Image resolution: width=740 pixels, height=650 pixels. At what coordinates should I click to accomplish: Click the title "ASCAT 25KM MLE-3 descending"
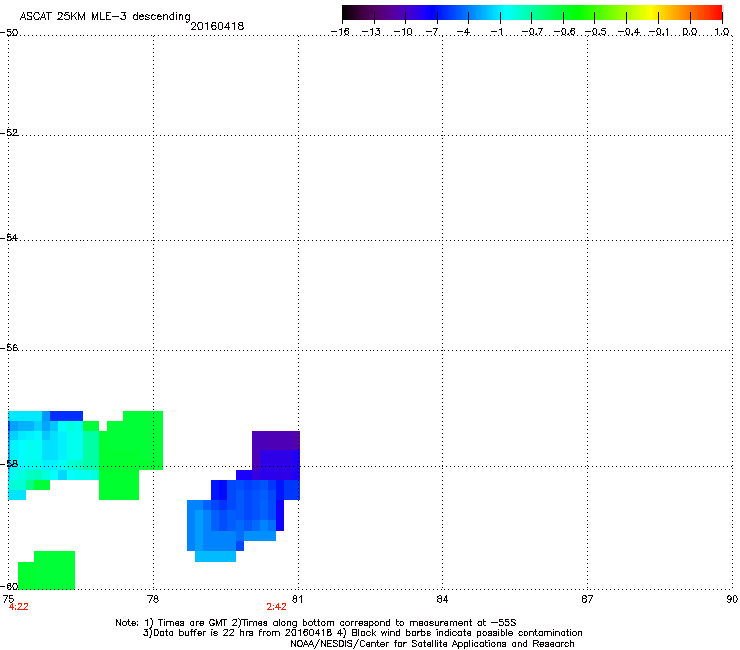point(105,16)
